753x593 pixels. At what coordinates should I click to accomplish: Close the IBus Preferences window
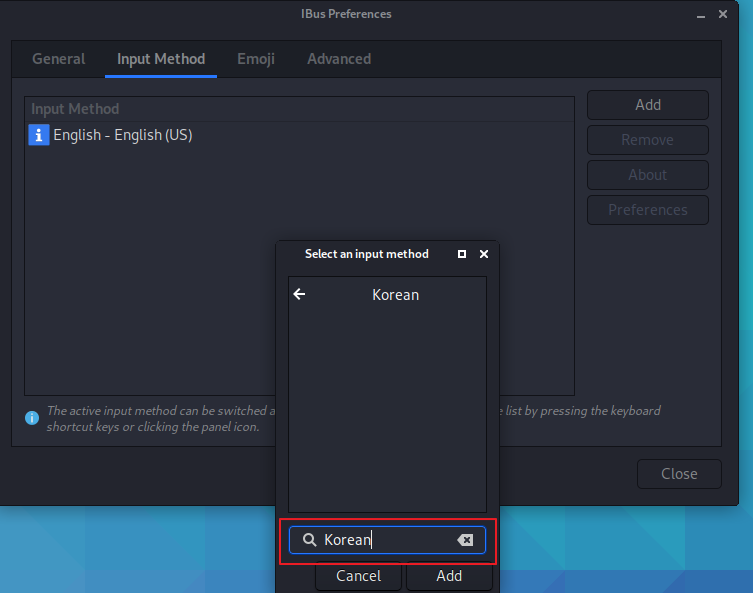723,14
